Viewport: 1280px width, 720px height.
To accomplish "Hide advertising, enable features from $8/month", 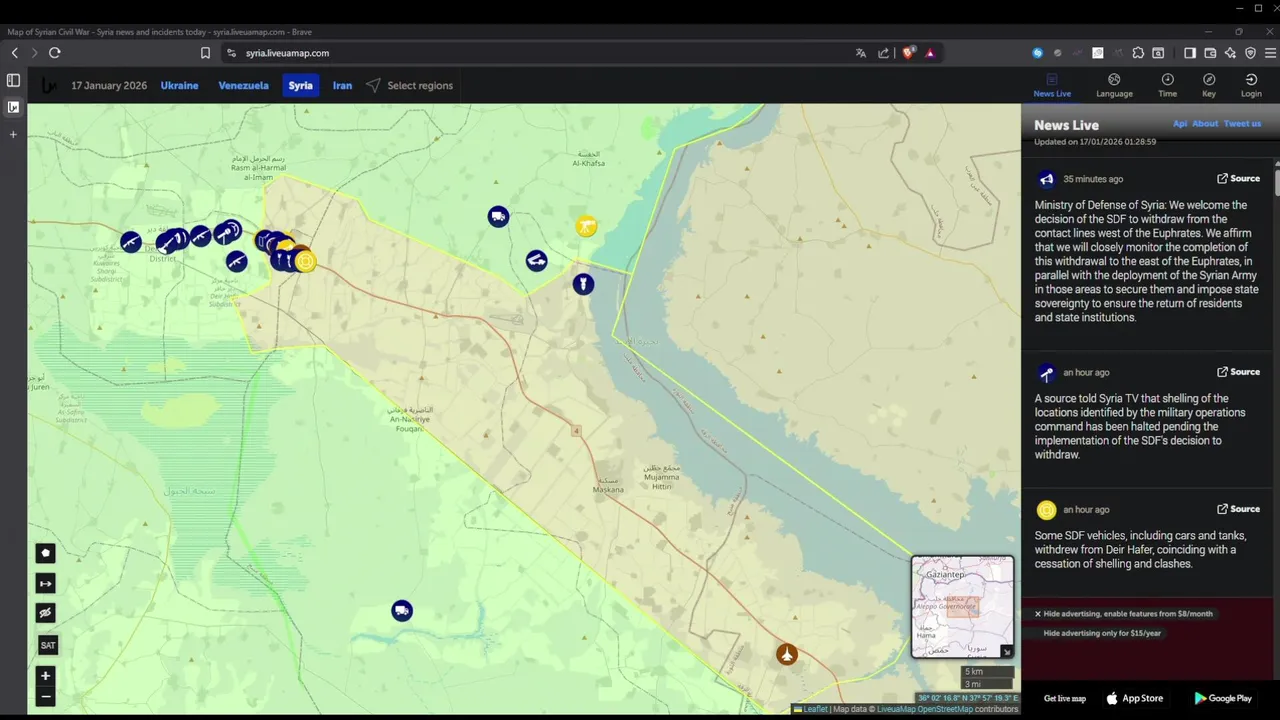I will 1123,614.
